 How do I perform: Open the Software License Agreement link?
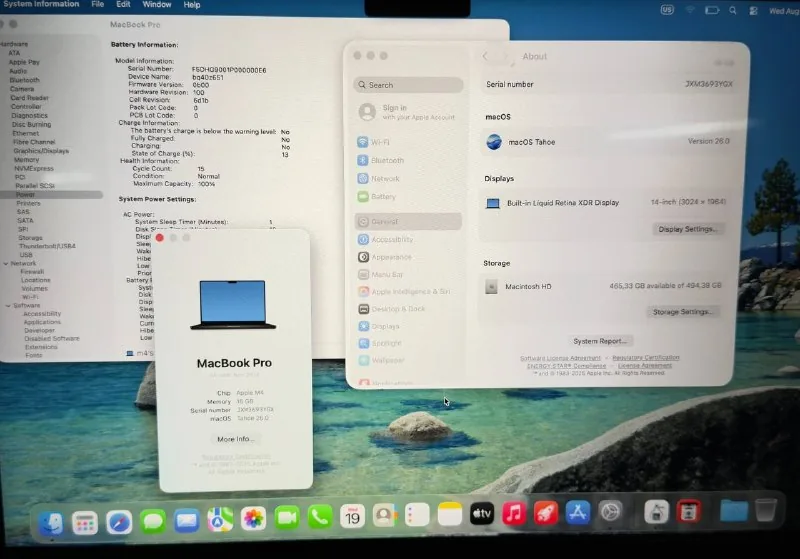pos(560,358)
